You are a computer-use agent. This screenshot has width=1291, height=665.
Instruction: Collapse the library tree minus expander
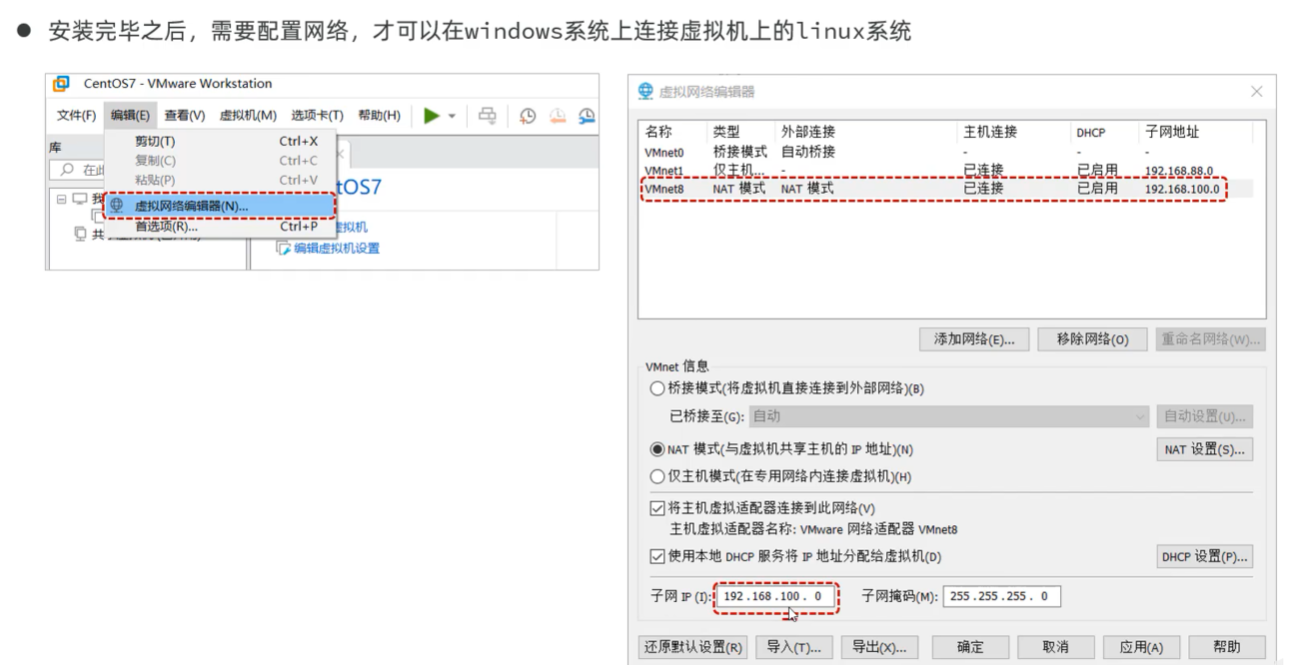click(61, 199)
